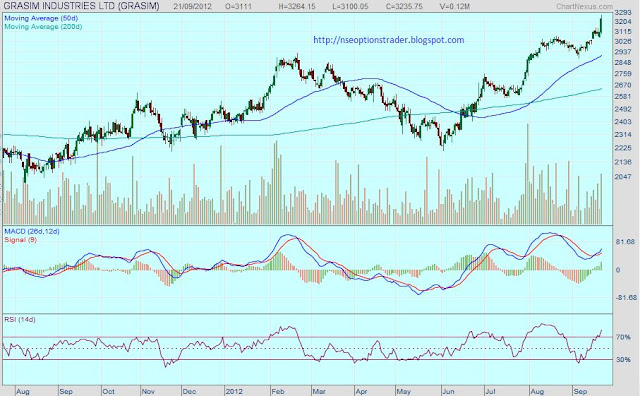Click the May month label on time axis

[x=404, y=392]
